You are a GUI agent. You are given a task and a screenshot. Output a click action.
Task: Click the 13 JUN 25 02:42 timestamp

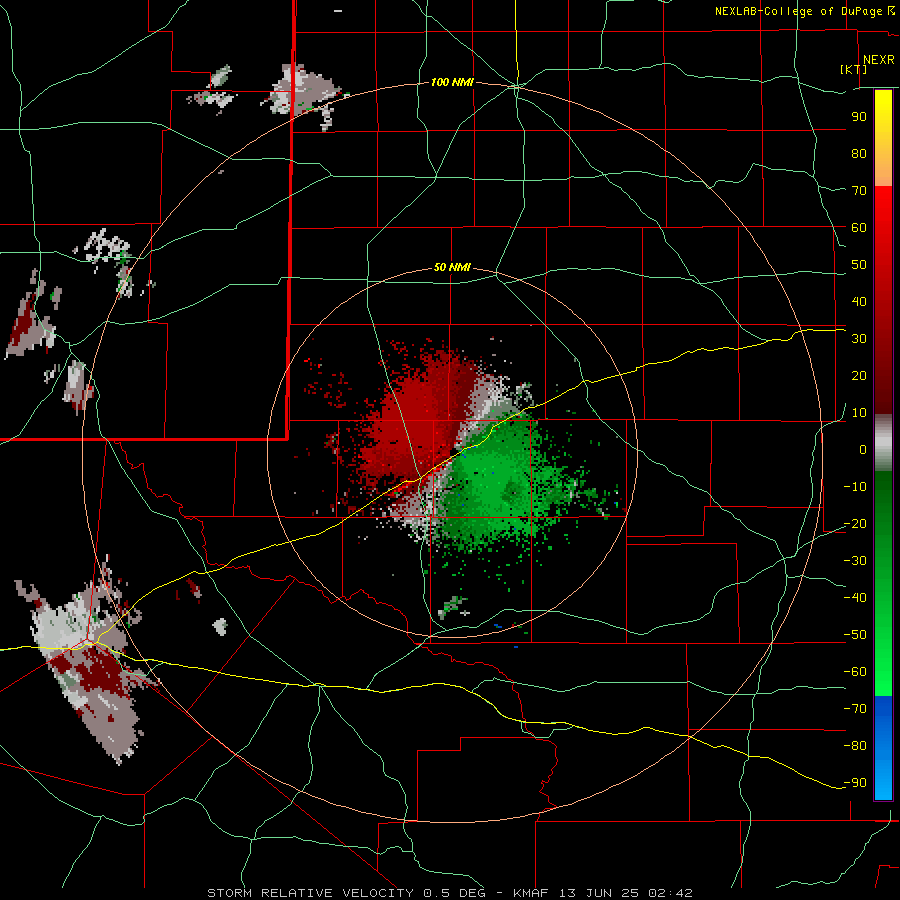[625, 893]
